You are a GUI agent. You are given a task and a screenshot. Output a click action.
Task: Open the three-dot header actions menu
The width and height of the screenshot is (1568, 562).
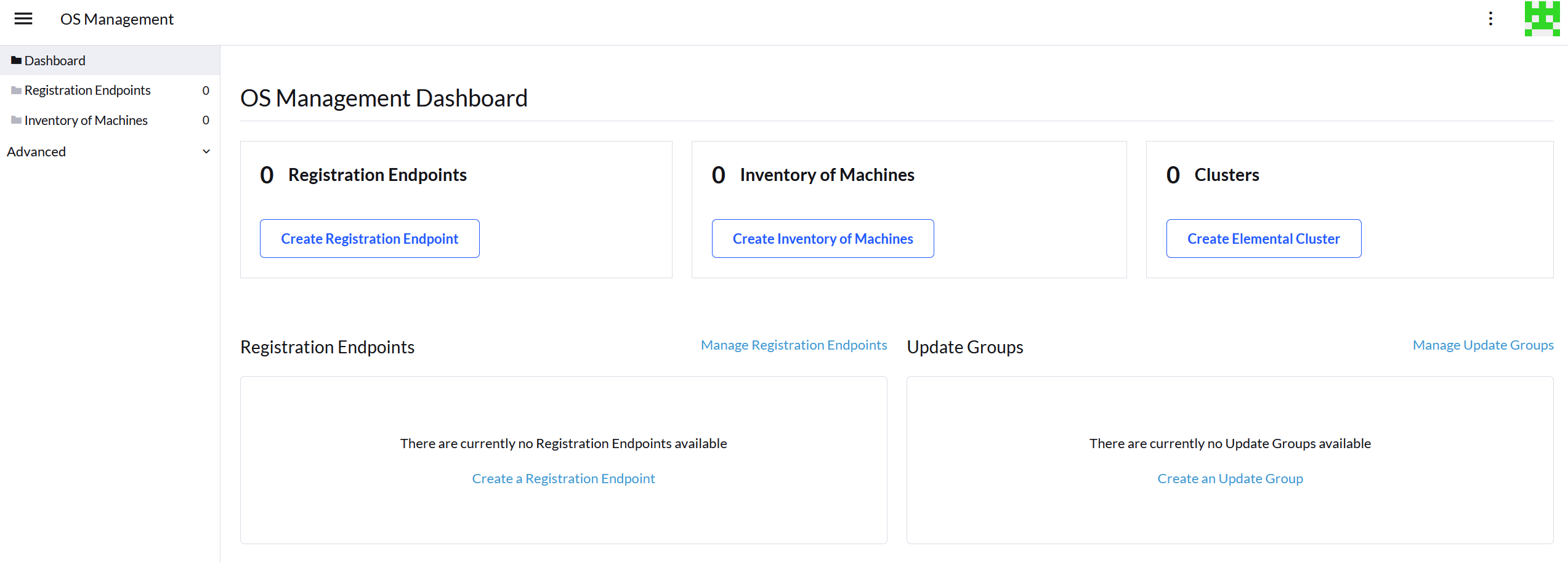tap(1491, 19)
